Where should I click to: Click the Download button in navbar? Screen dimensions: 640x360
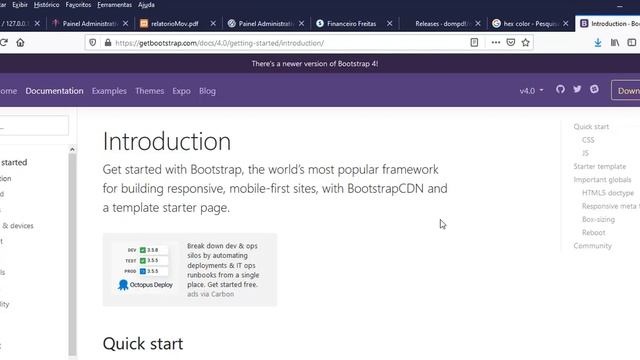[626, 90]
